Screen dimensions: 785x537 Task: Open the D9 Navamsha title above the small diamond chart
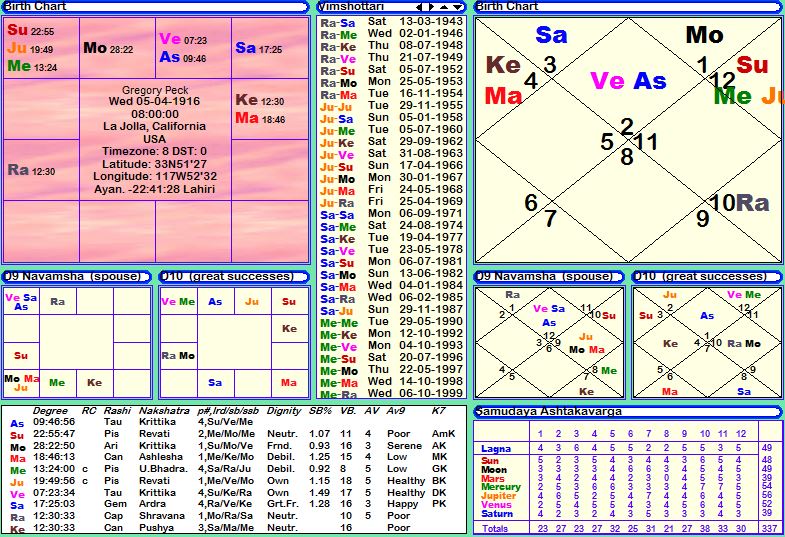click(549, 276)
